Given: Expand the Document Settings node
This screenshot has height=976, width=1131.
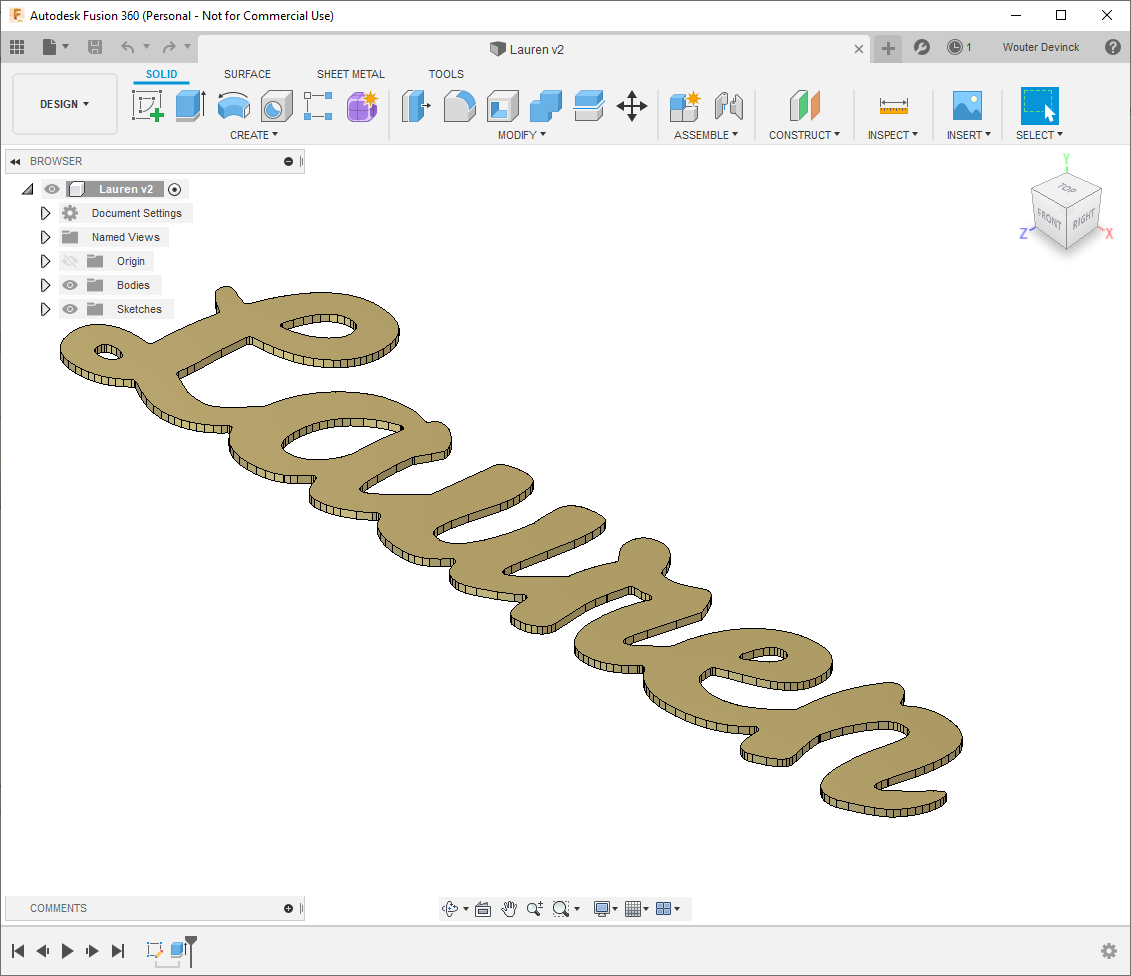Looking at the screenshot, I should pos(45,213).
